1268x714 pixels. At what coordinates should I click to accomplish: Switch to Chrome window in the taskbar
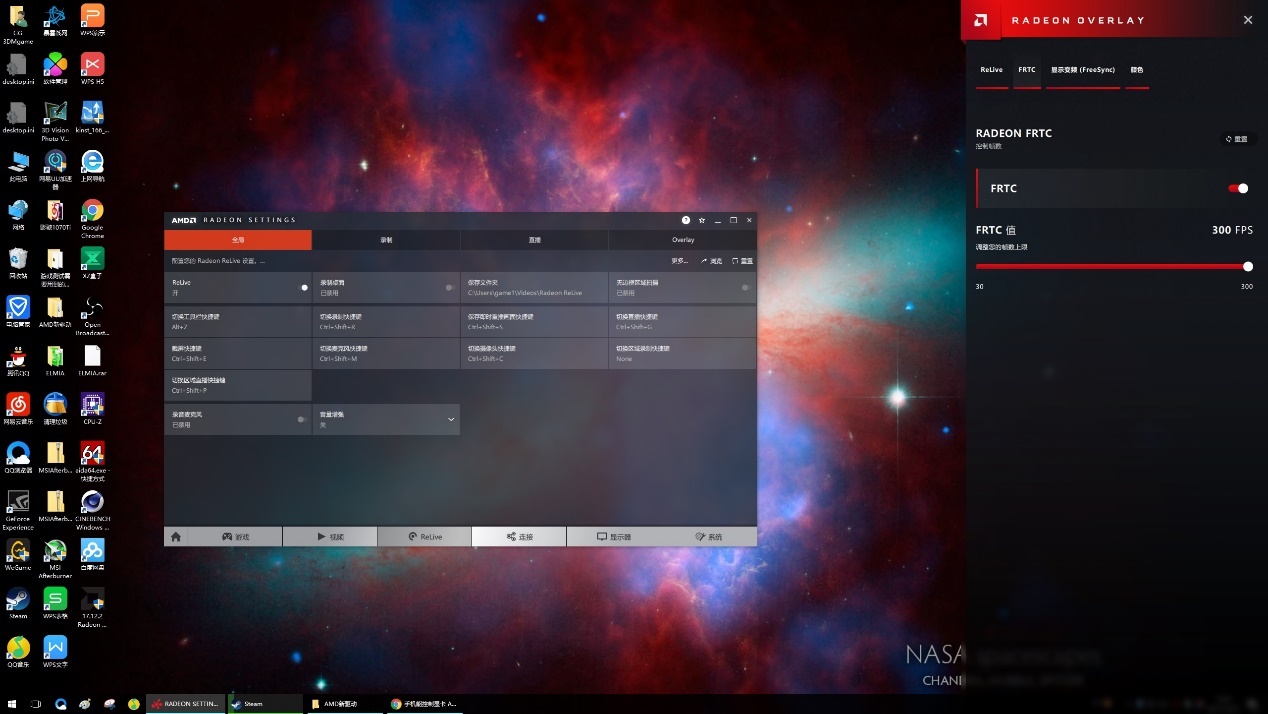click(x=425, y=704)
